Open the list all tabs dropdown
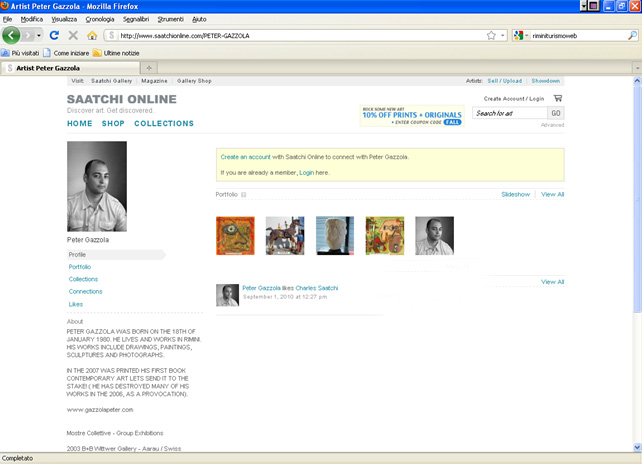The image size is (642, 464). [637, 68]
